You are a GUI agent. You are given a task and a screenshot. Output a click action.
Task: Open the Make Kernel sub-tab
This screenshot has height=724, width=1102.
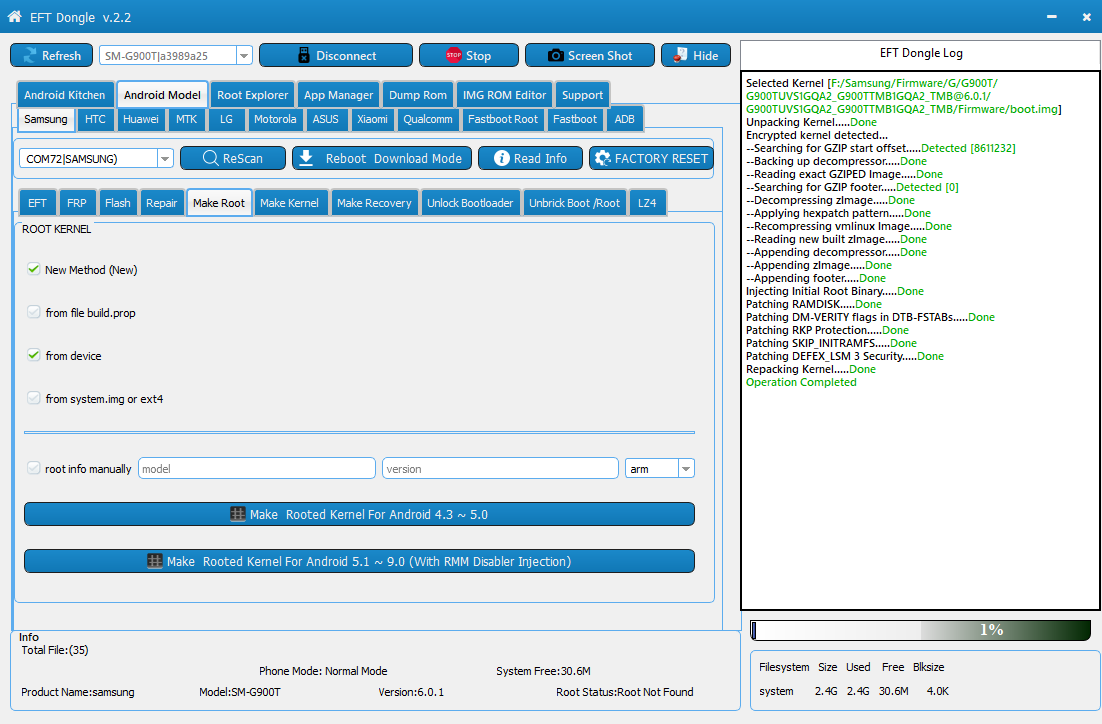tap(290, 203)
